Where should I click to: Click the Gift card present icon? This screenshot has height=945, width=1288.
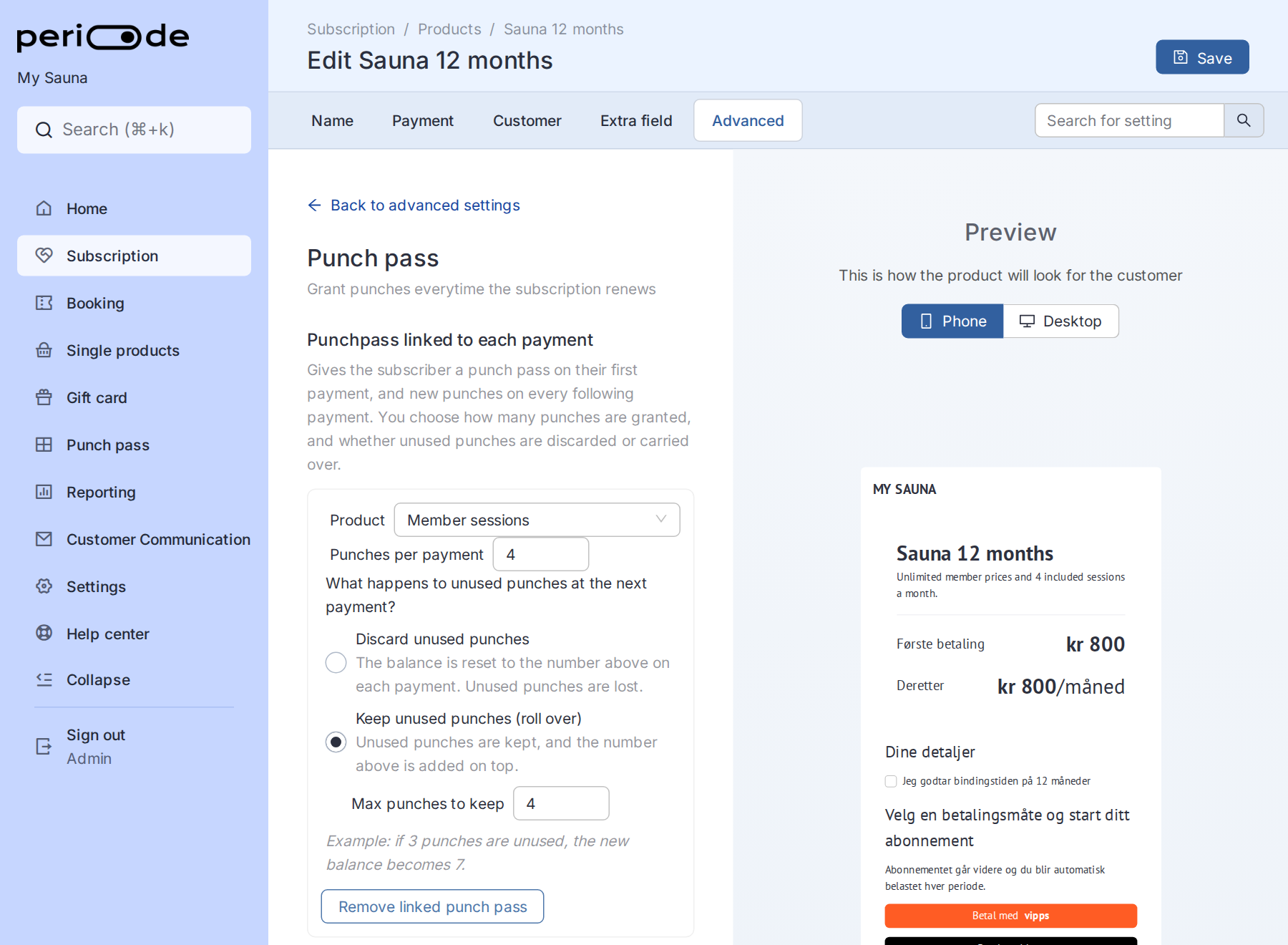[x=44, y=397]
